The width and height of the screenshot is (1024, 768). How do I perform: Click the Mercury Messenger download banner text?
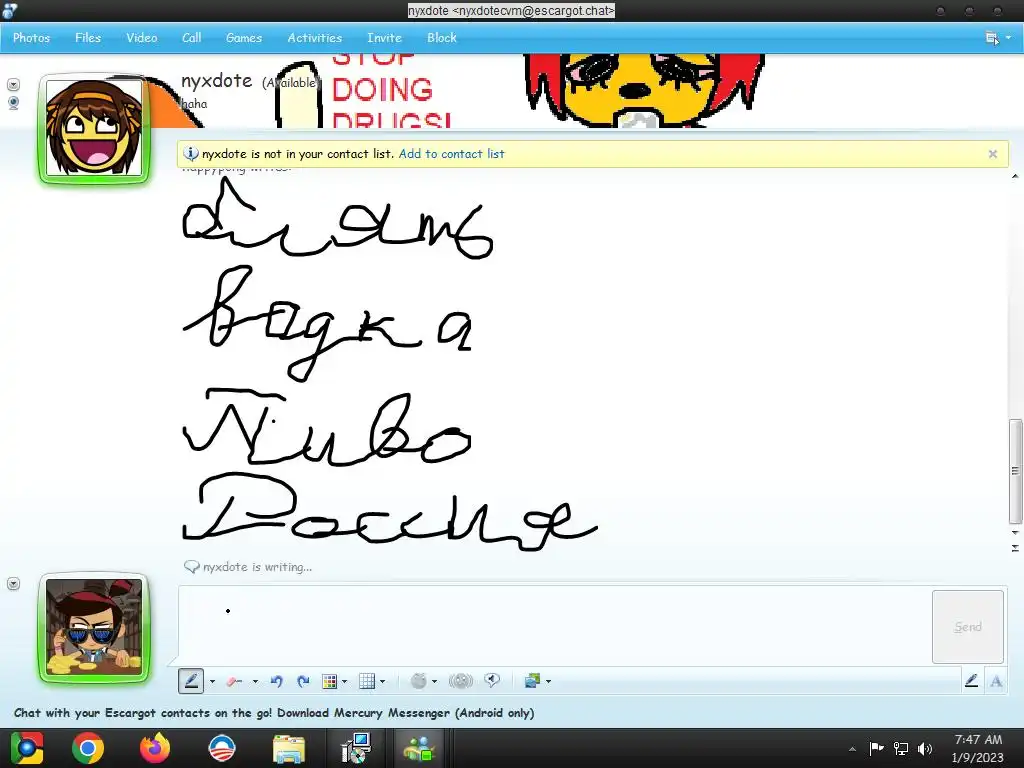coord(274,713)
